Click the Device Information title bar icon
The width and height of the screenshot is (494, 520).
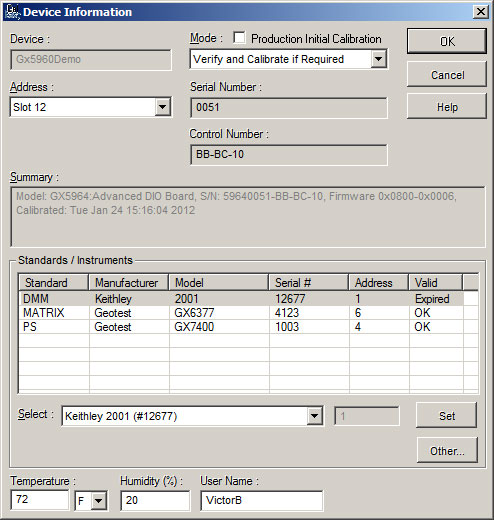13,12
